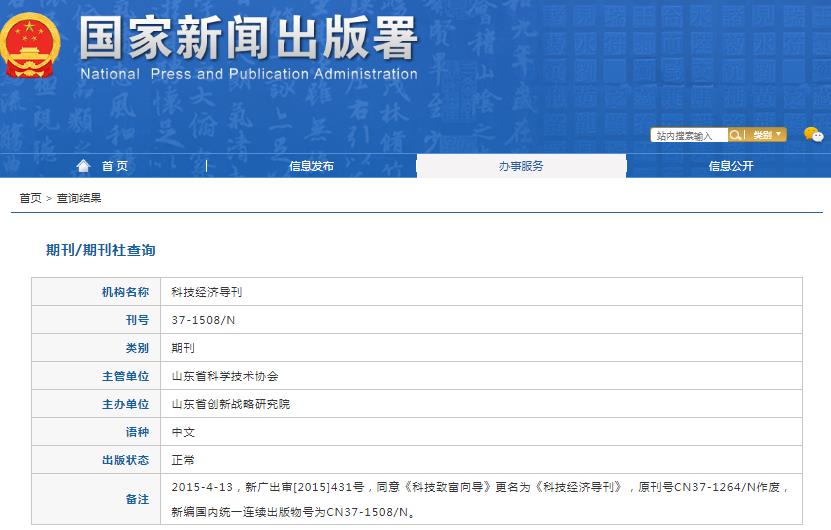Switch to the 办事服务 navigation tab
The height and width of the screenshot is (530, 831).
click(521, 166)
